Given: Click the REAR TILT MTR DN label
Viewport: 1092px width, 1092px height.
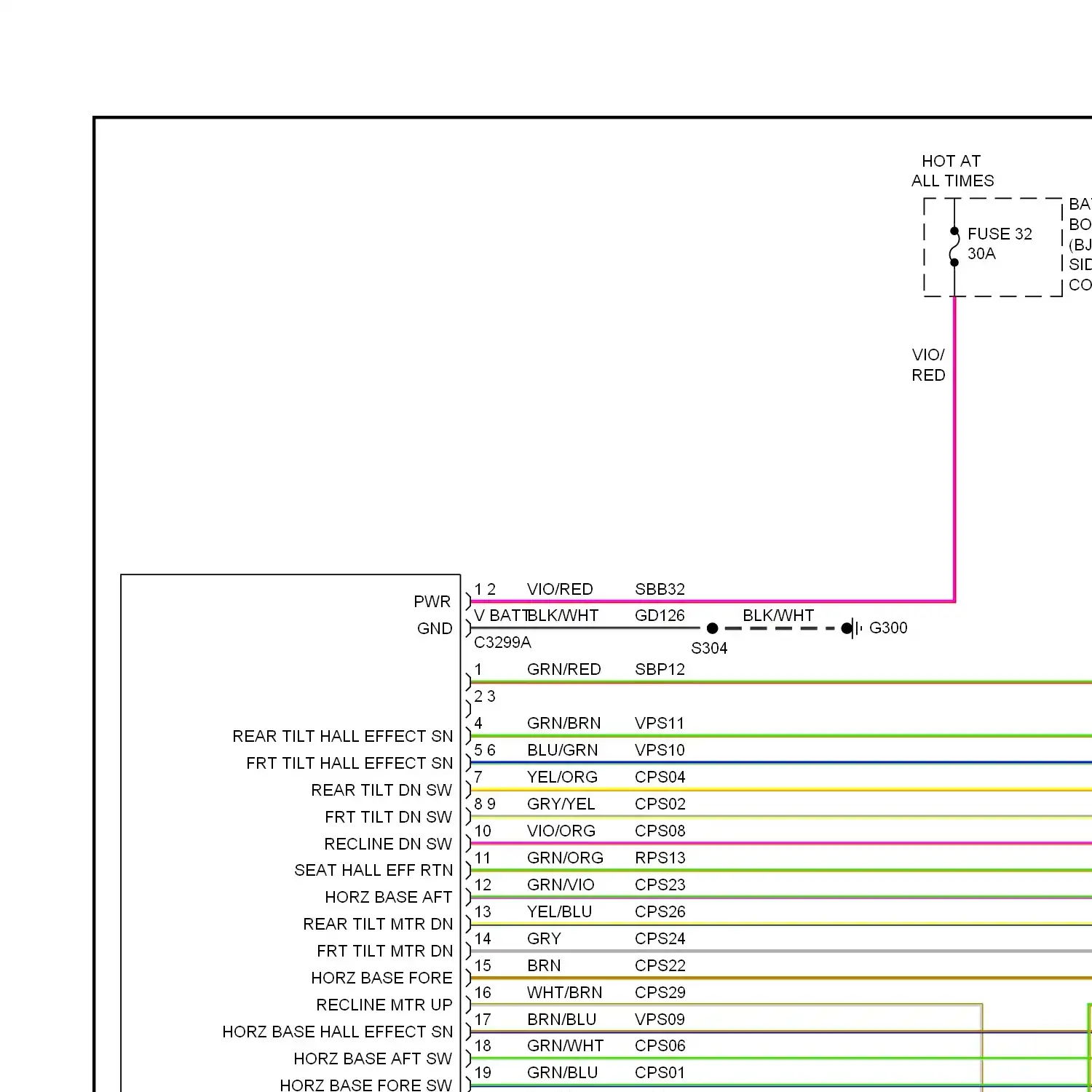Looking at the screenshot, I should 378,924.
